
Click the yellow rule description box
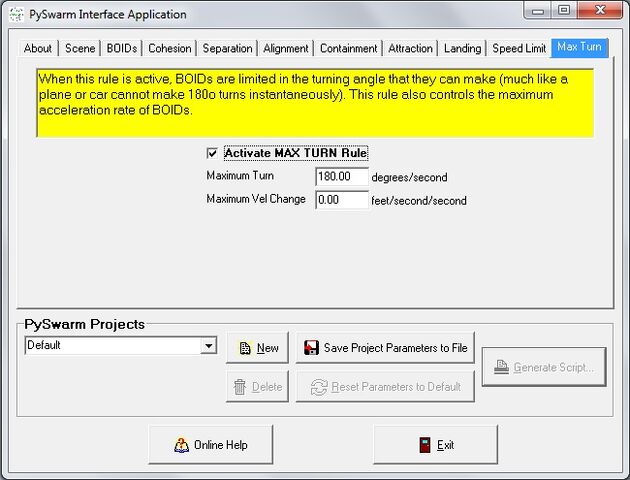pos(315,103)
